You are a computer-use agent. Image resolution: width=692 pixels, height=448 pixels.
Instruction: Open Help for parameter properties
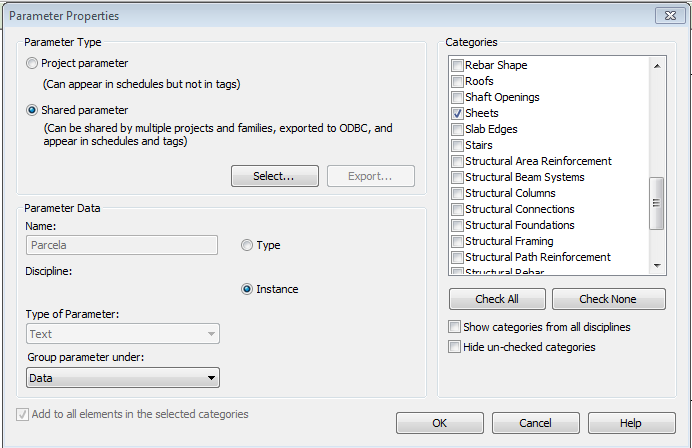tap(630, 423)
